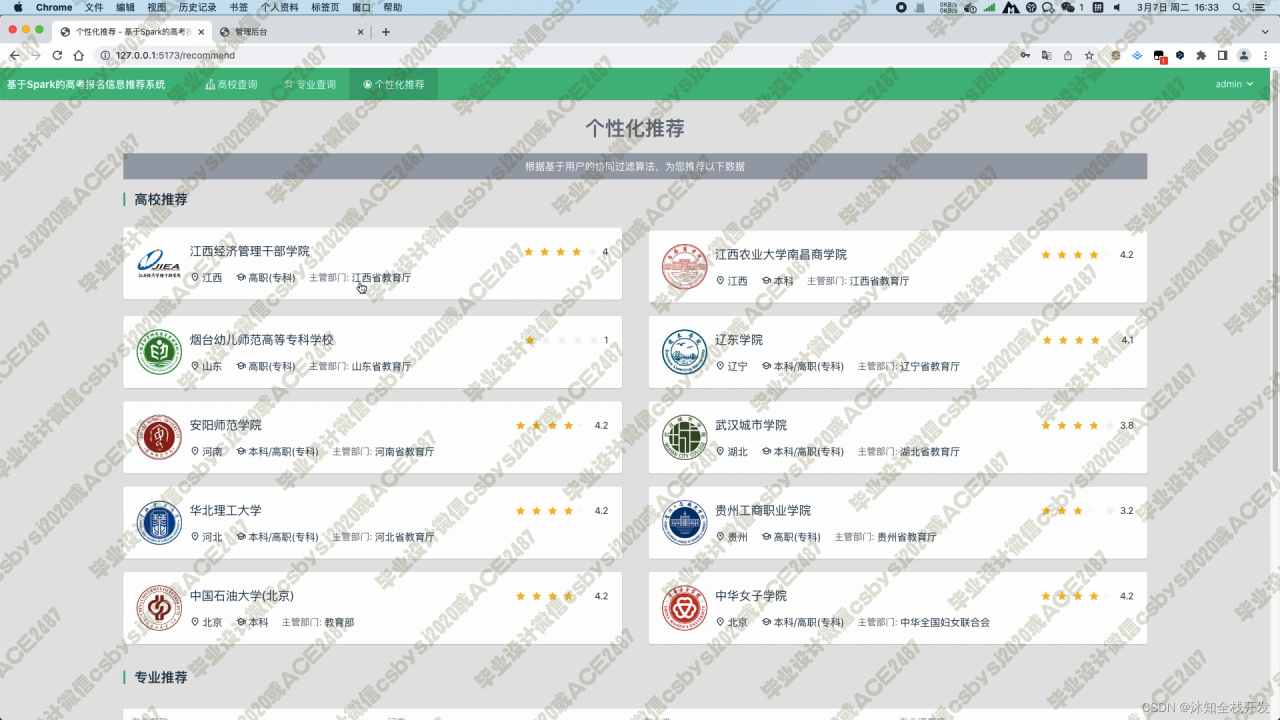
Task: Open Chrome three-dot menu
Action: coord(1266,56)
